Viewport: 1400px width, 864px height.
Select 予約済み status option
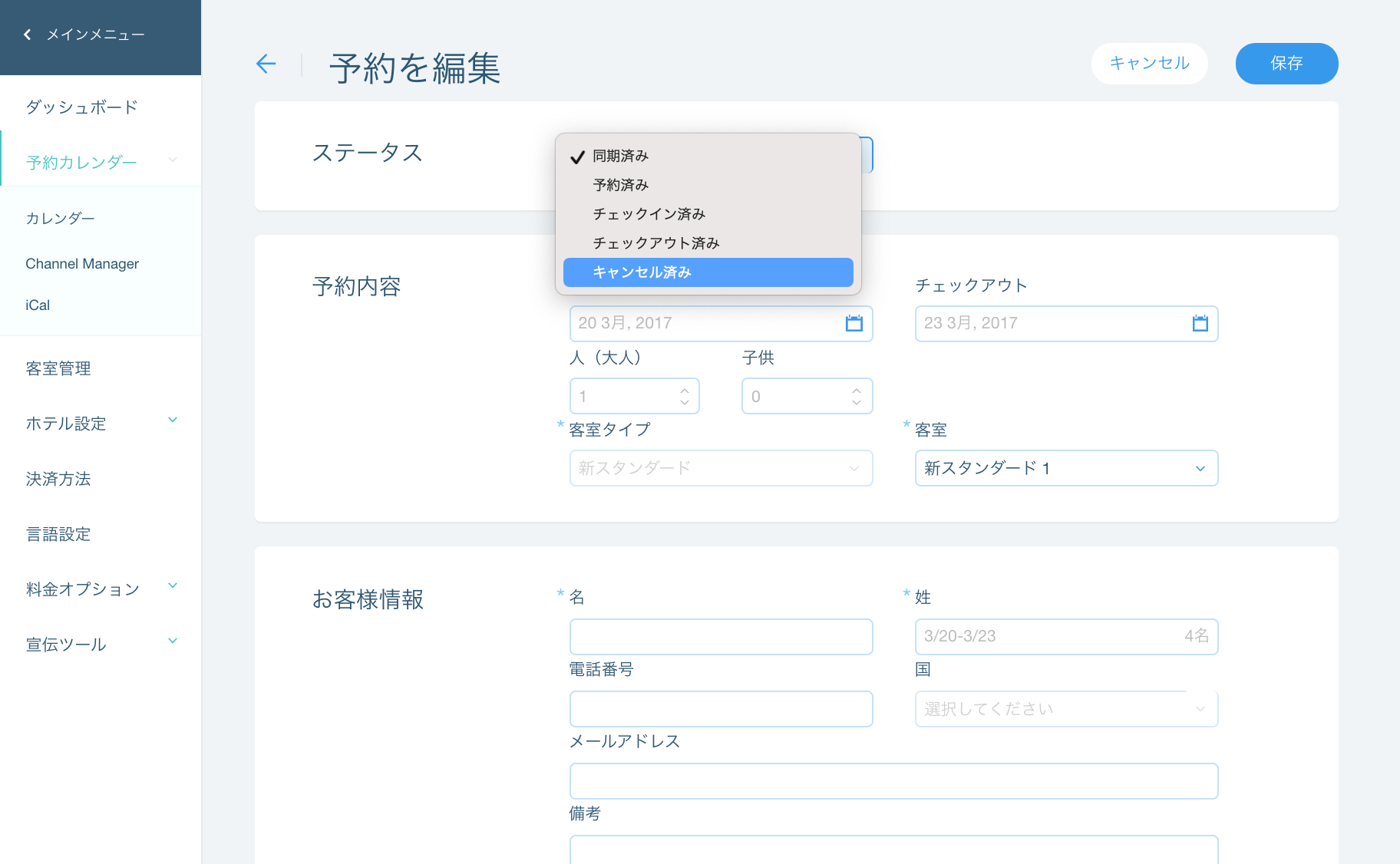[x=708, y=185]
